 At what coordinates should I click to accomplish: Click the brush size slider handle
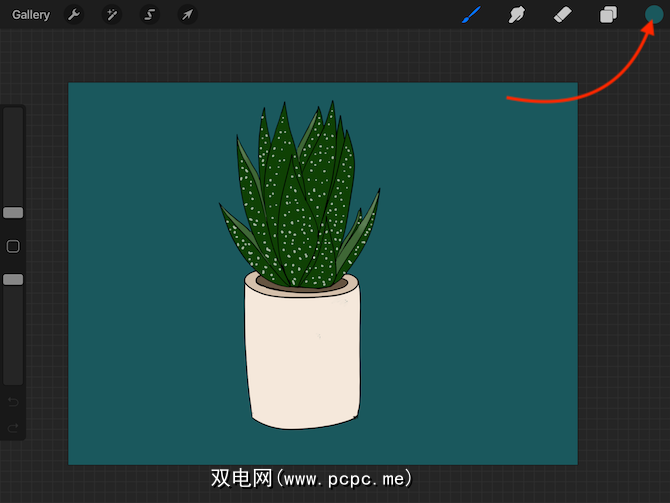pos(13,213)
